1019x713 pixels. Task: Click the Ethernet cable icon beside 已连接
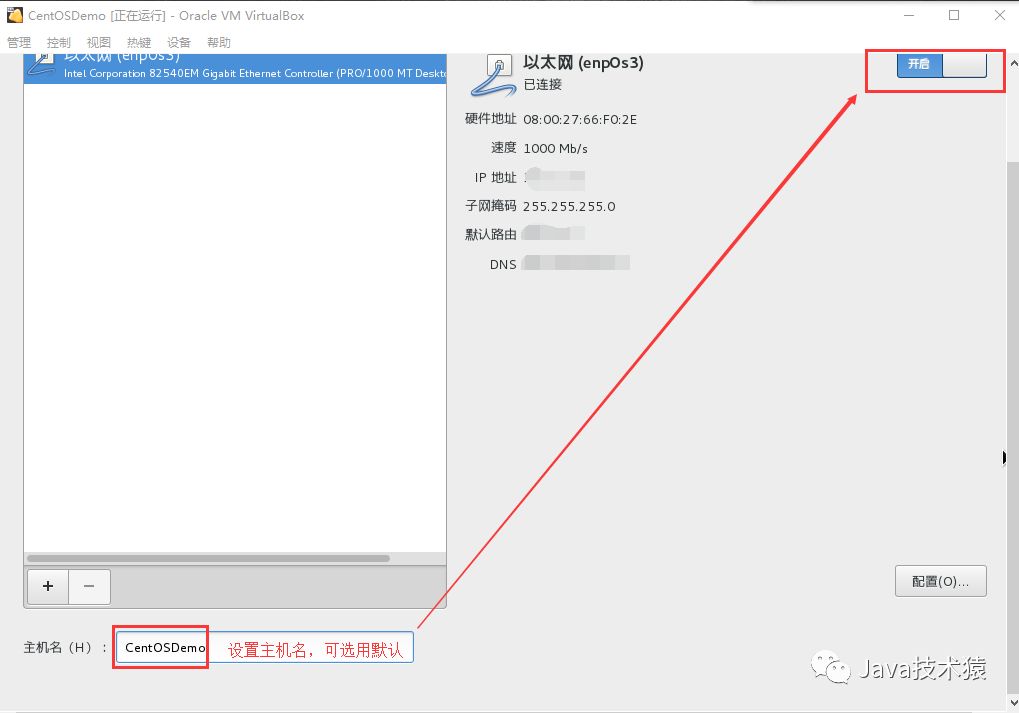click(x=495, y=76)
